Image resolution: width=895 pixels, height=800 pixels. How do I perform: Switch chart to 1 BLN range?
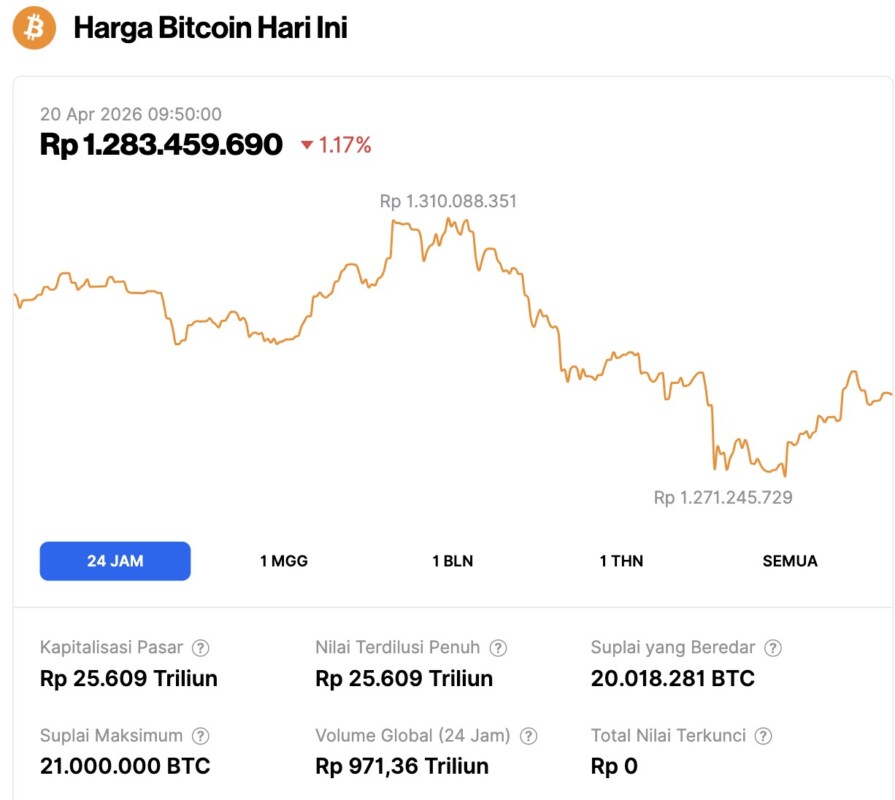pos(452,561)
